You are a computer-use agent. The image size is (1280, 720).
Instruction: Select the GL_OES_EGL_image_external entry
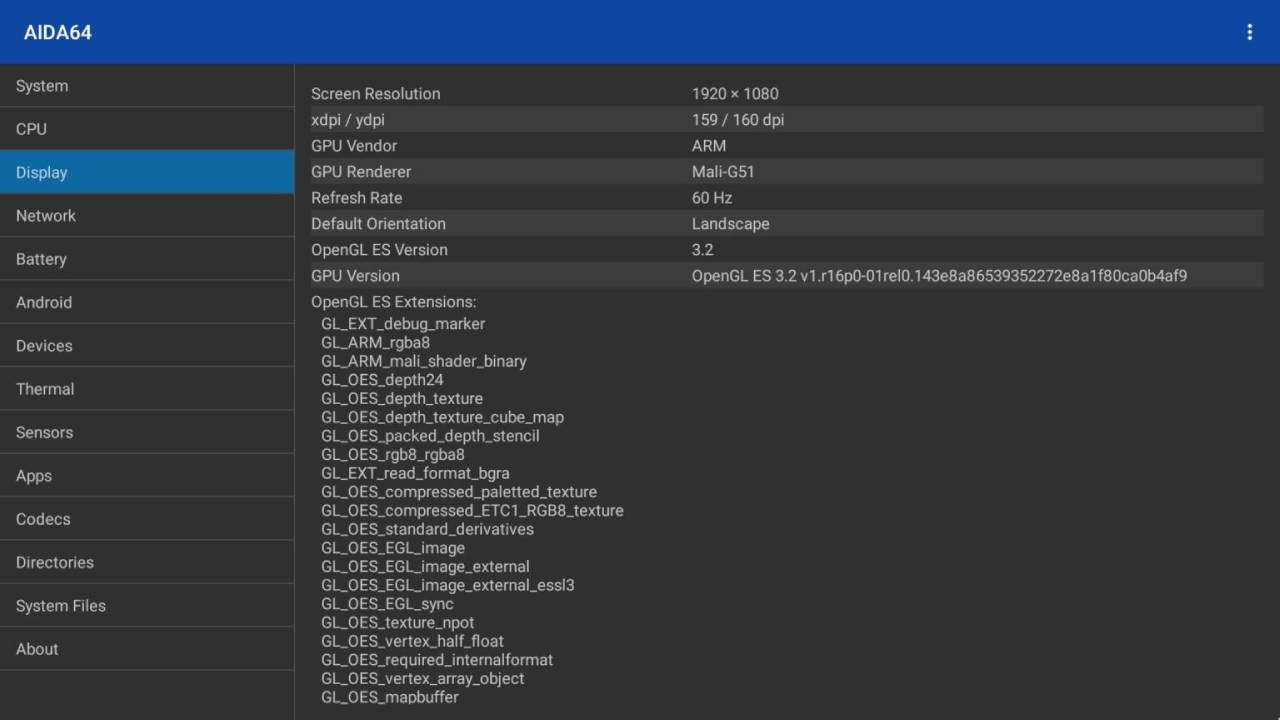(x=425, y=566)
